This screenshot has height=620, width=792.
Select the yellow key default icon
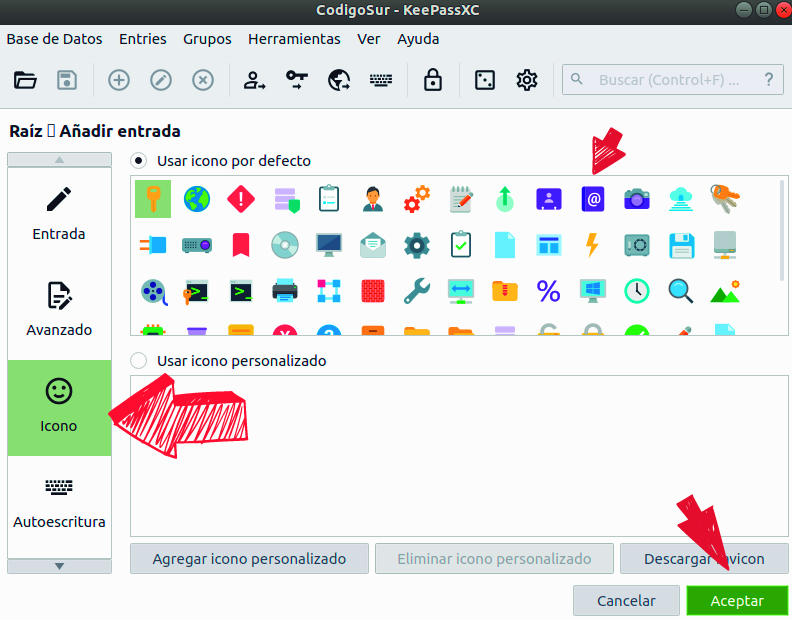pos(153,199)
